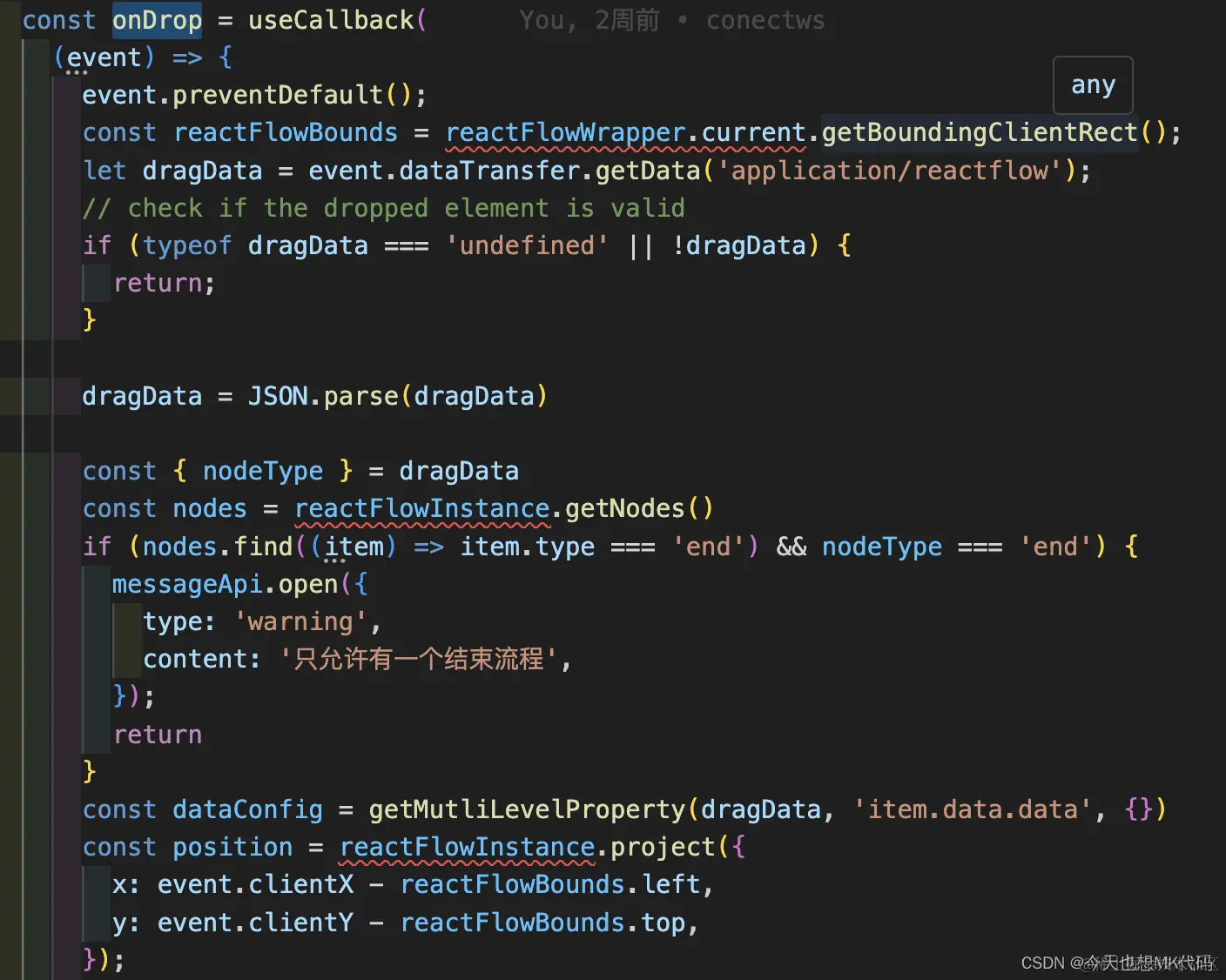Viewport: 1226px width, 980px height.
Task: Click the dataConfig variable name
Action: (x=247, y=809)
